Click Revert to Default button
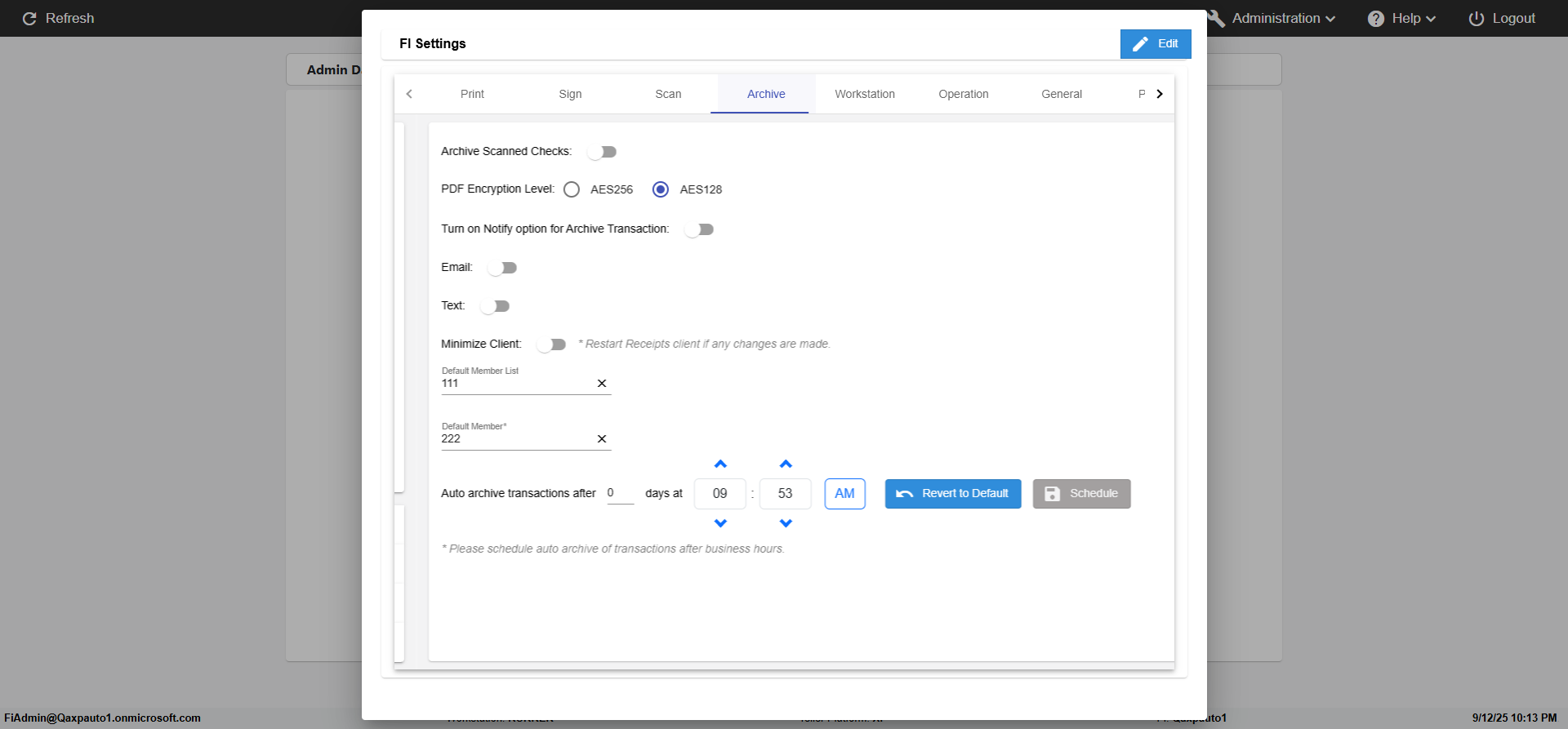Viewport: 1568px width, 729px height. [953, 494]
